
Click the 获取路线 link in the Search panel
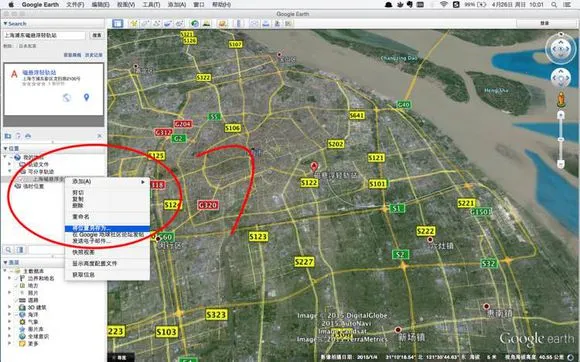click(72, 55)
